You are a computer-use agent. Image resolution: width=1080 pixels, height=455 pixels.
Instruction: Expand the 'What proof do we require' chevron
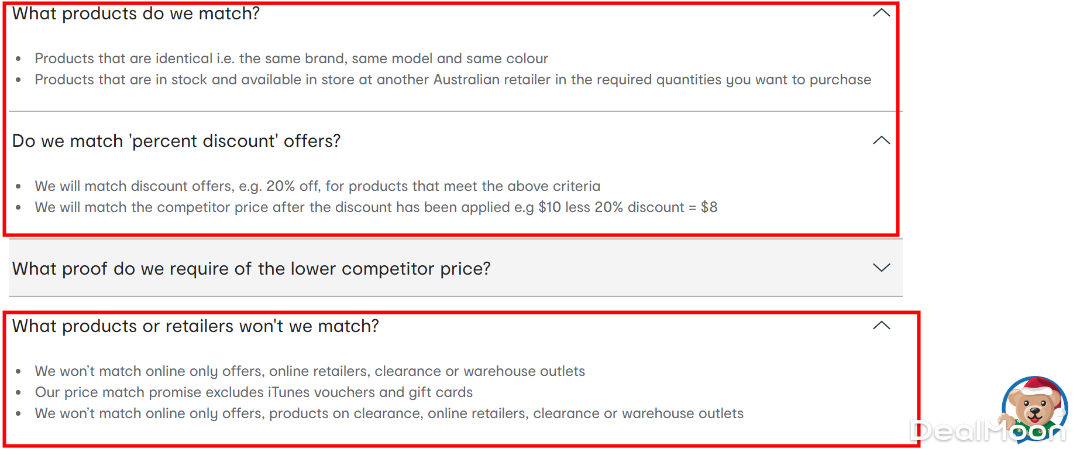[x=881, y=268]
